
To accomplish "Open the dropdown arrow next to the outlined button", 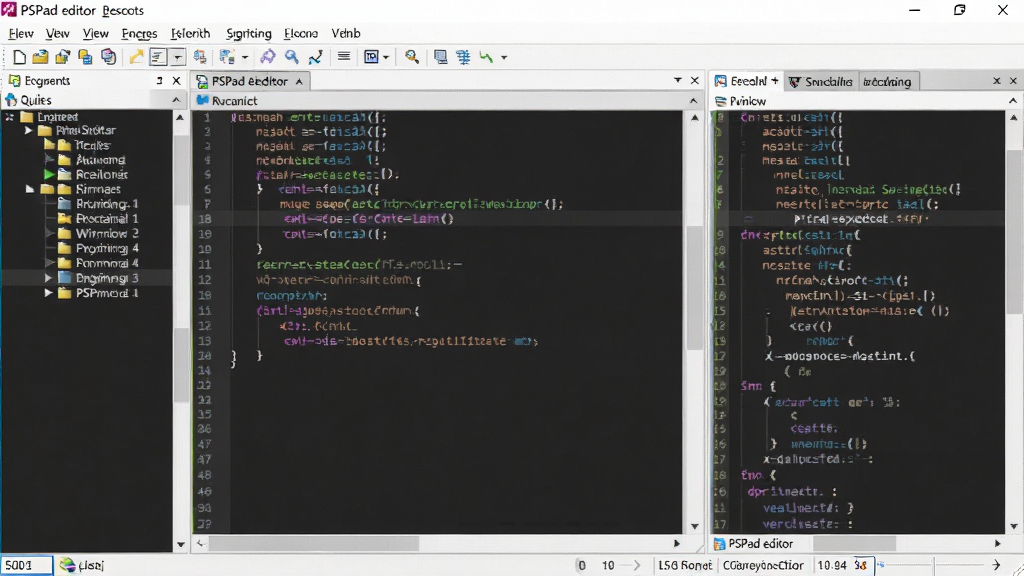I will point(178,57).
